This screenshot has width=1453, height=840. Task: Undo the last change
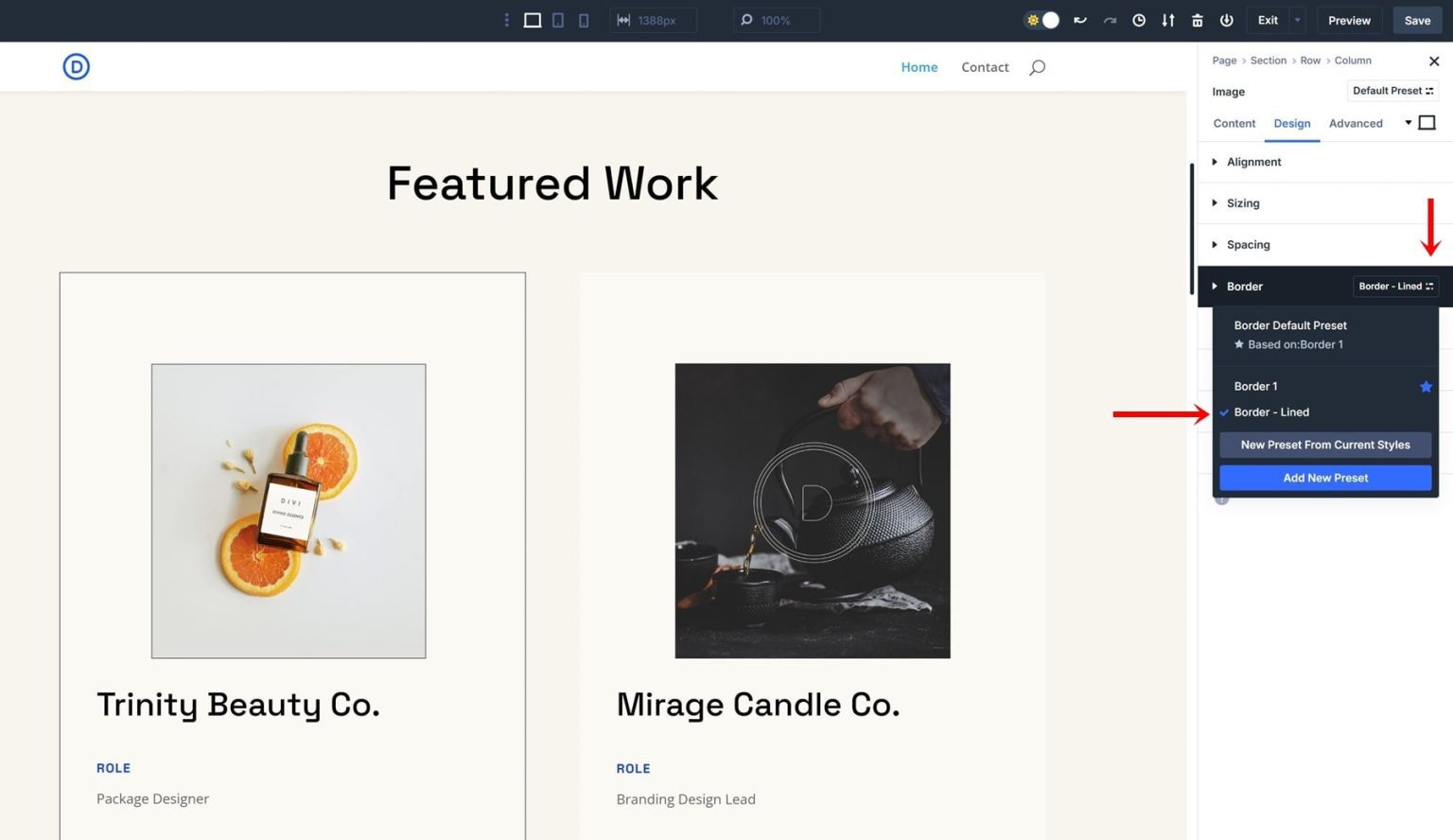tap(1079, 20)
